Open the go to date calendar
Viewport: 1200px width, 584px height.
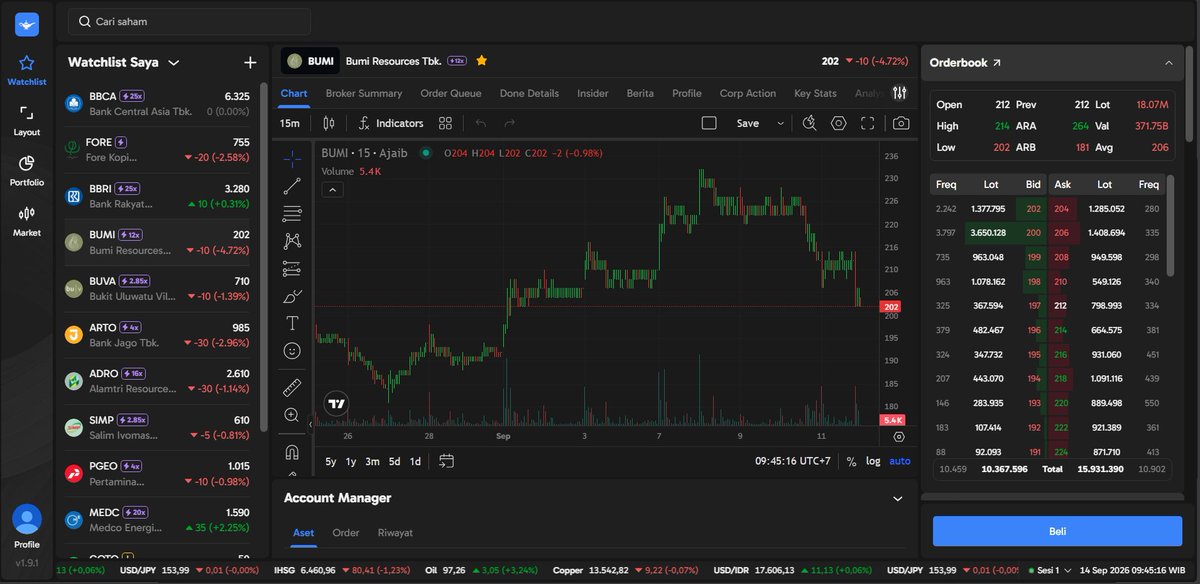446,461
